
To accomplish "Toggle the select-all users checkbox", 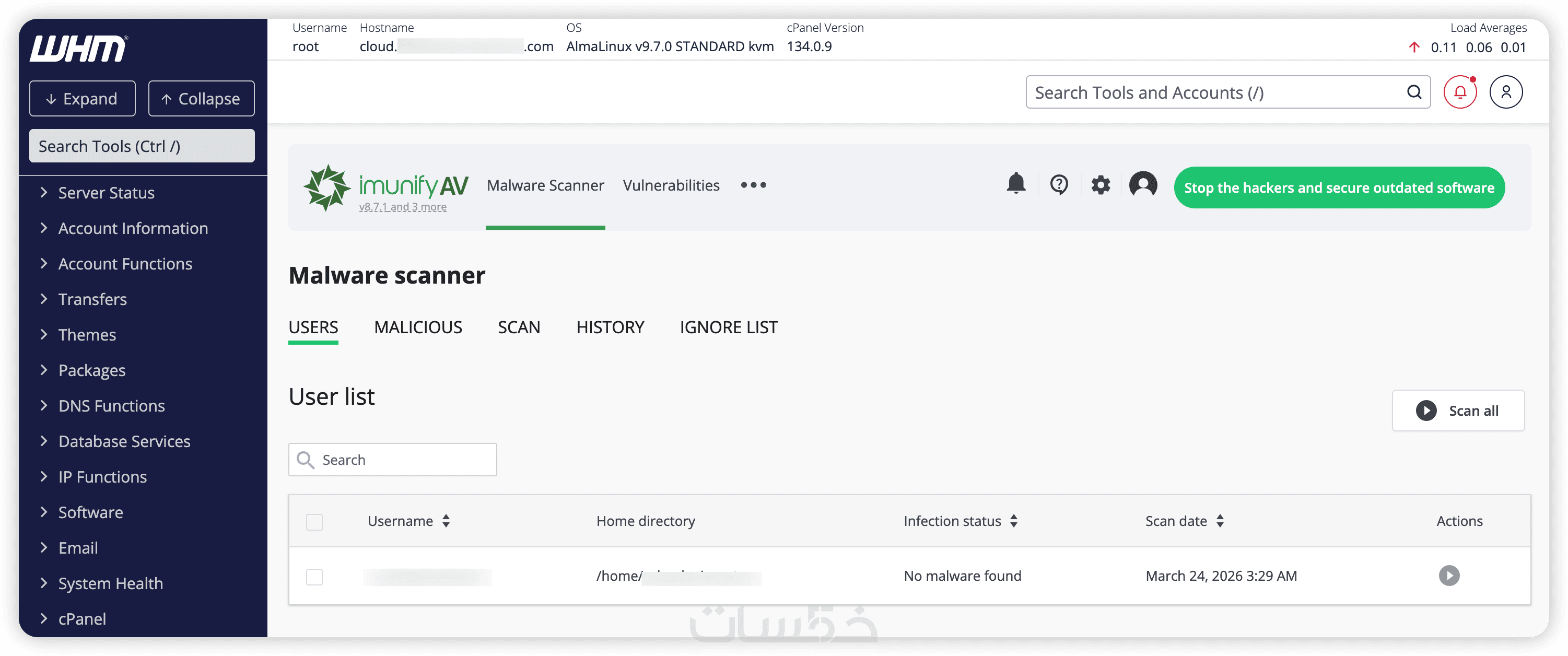I will [x=314, y=522].
